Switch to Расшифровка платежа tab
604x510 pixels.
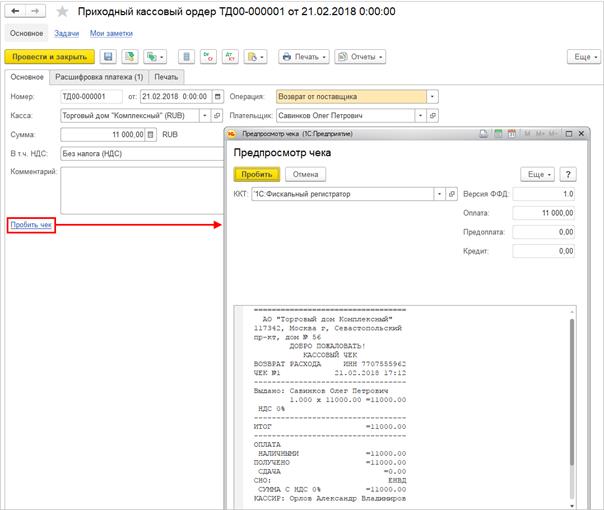pyautogui.click(x=99, y=77)
